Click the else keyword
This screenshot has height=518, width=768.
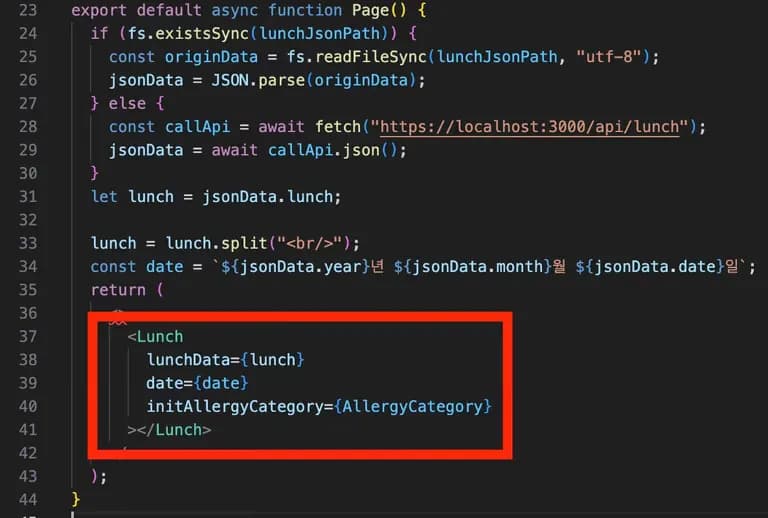point(127,104)
